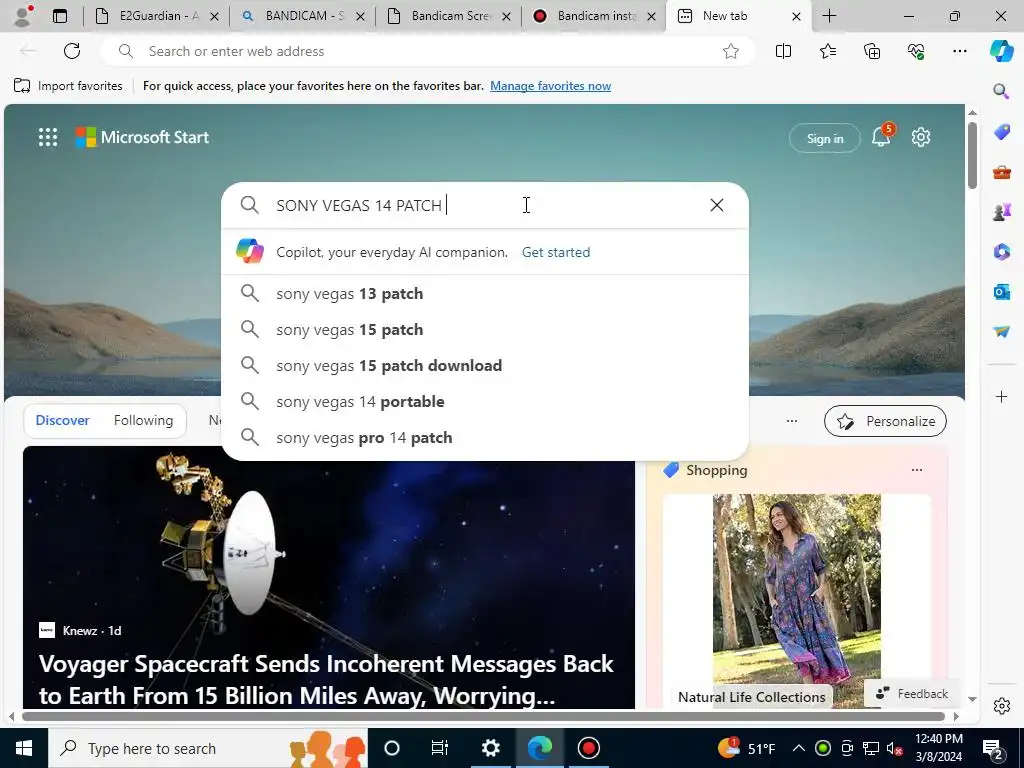Click taskbar Type here to search box
The width and height of the screenshot is (1024, 768).
208,748
